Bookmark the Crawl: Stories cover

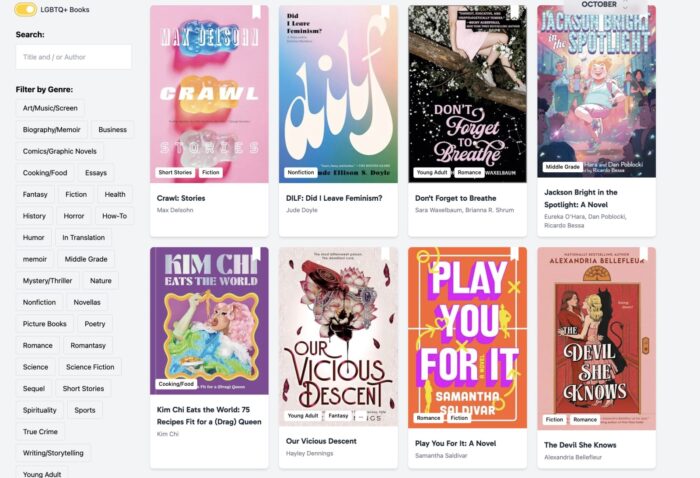(x=256, y=12)
